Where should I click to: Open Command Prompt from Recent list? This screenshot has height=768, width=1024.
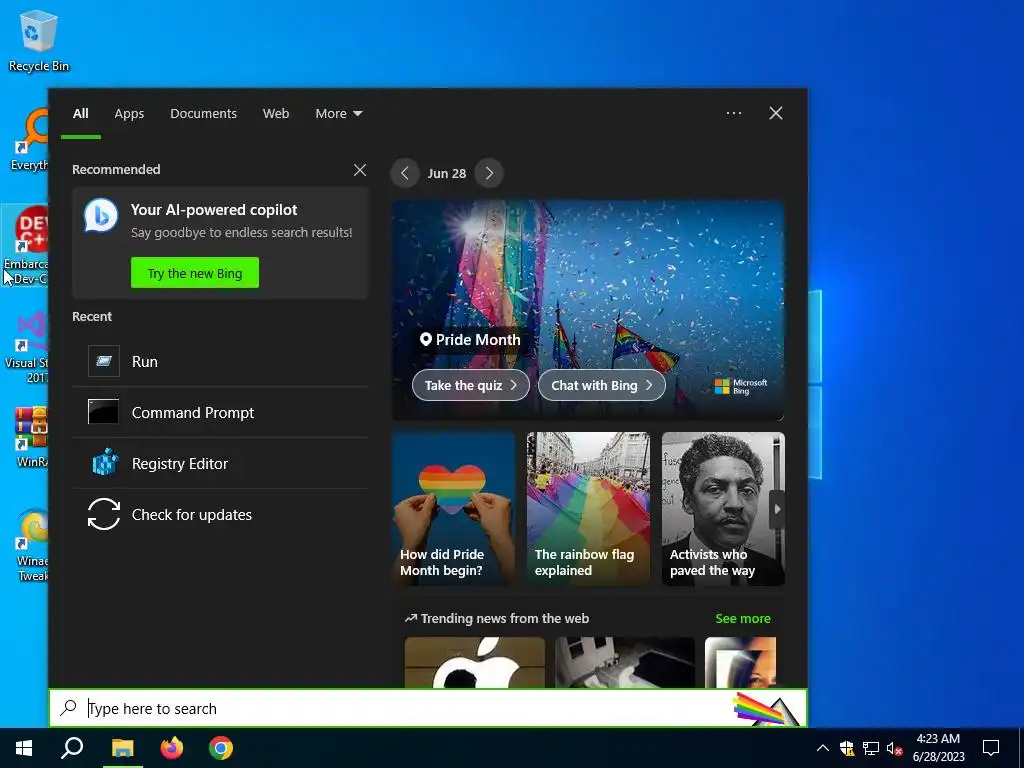[221, 412]
